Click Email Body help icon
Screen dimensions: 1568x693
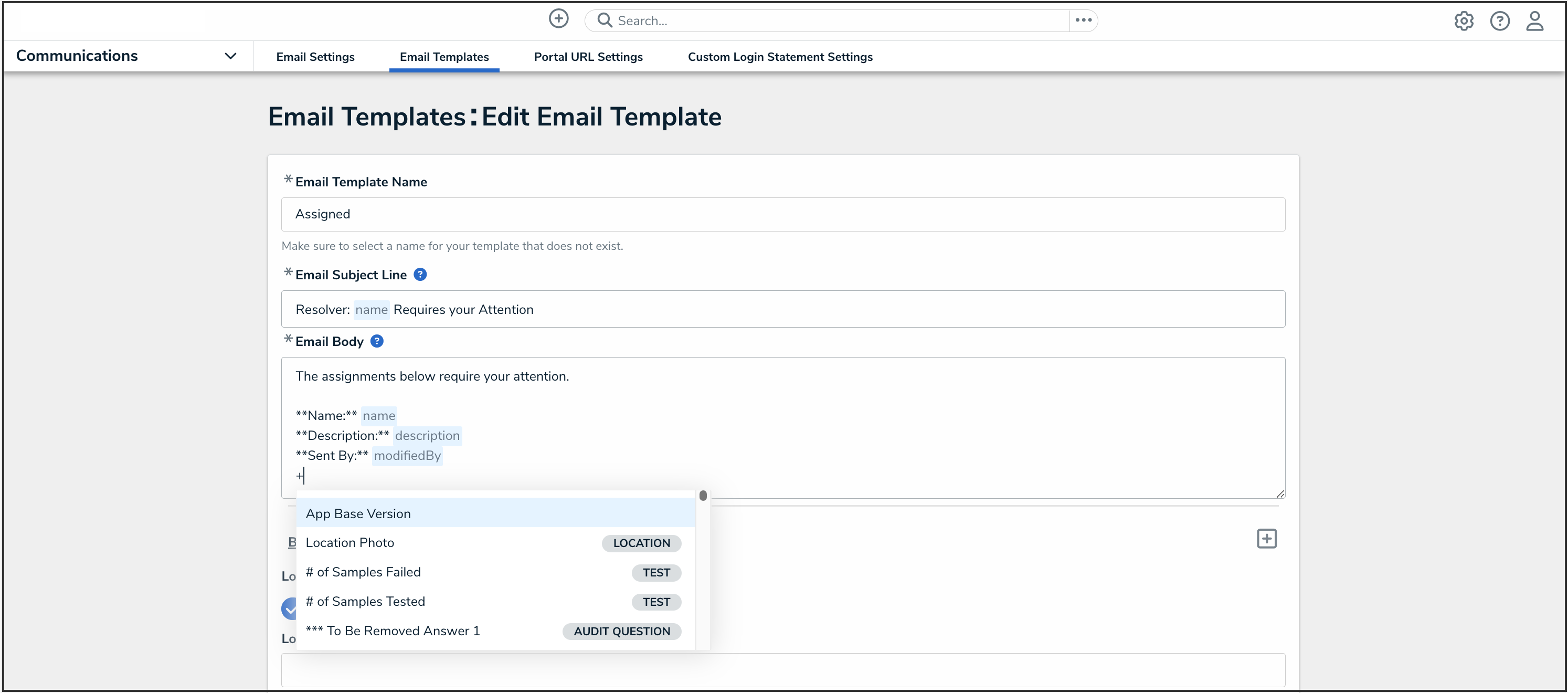[x=377, y=342]
